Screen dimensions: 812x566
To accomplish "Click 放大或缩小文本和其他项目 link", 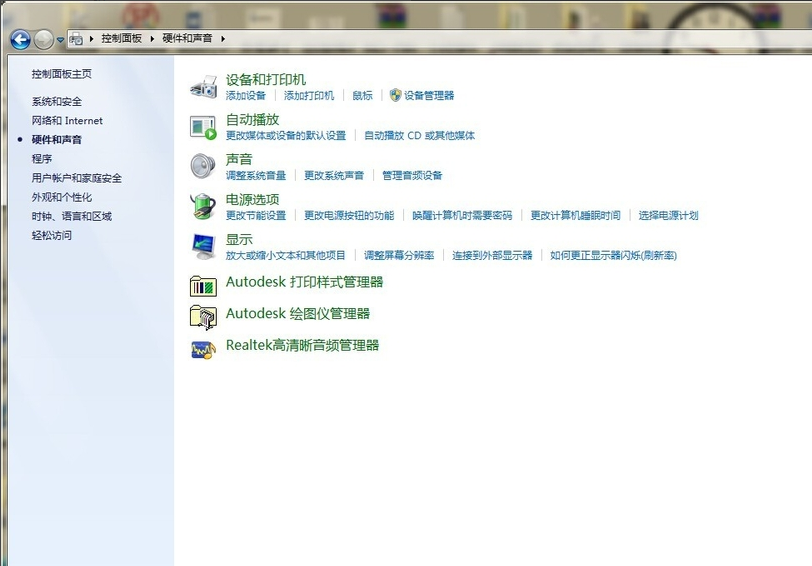I will 285,255.
